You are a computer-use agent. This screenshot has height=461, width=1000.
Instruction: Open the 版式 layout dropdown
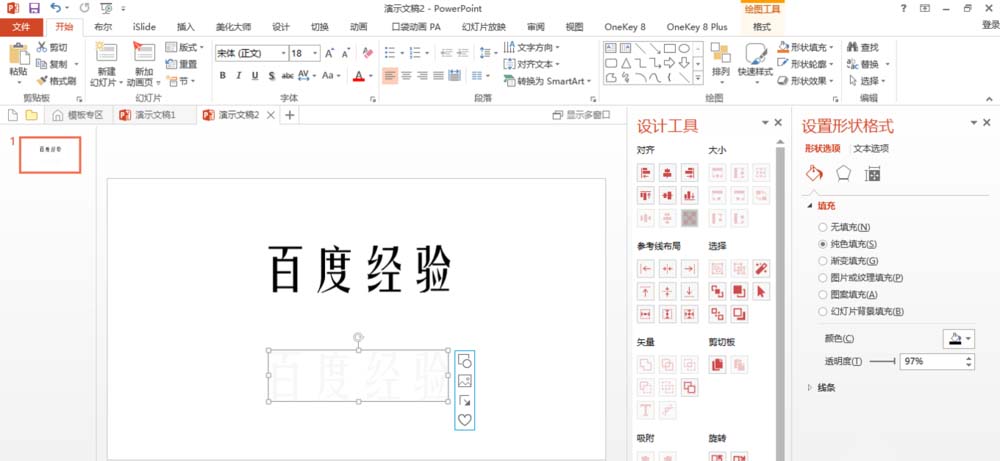coord(184,47)
